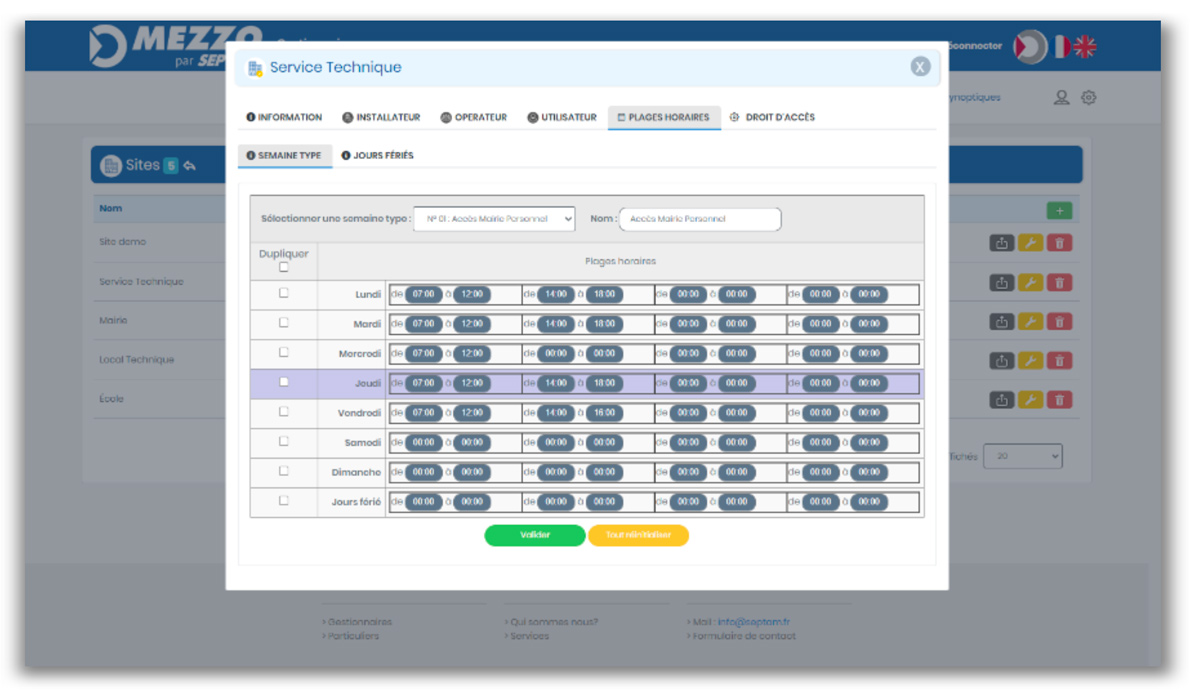Tick the Samedi duplicate checkbox
The image size is (1200, 697).
pyautogui.click(x=284, y=441)
